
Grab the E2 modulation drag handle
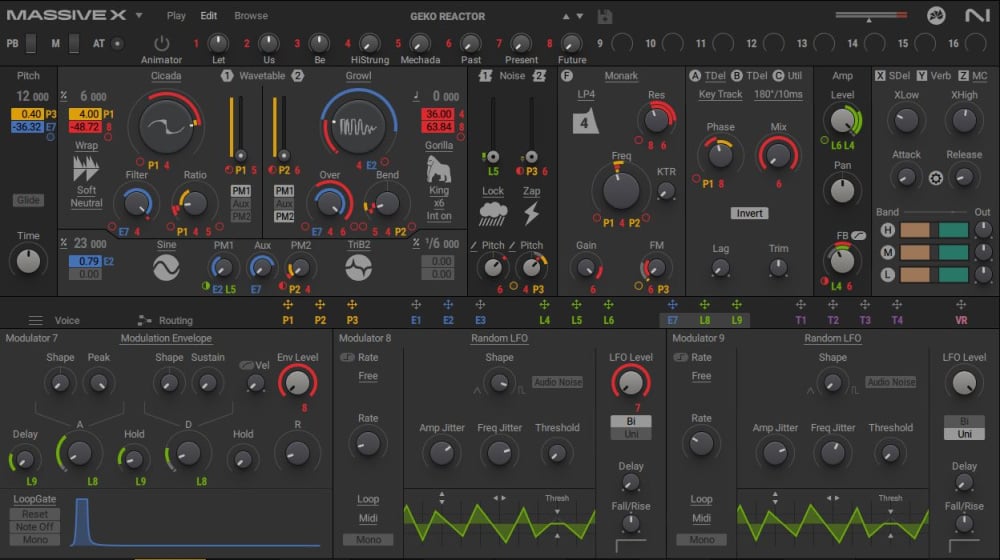pyautogui.click(x=448, y=305)
